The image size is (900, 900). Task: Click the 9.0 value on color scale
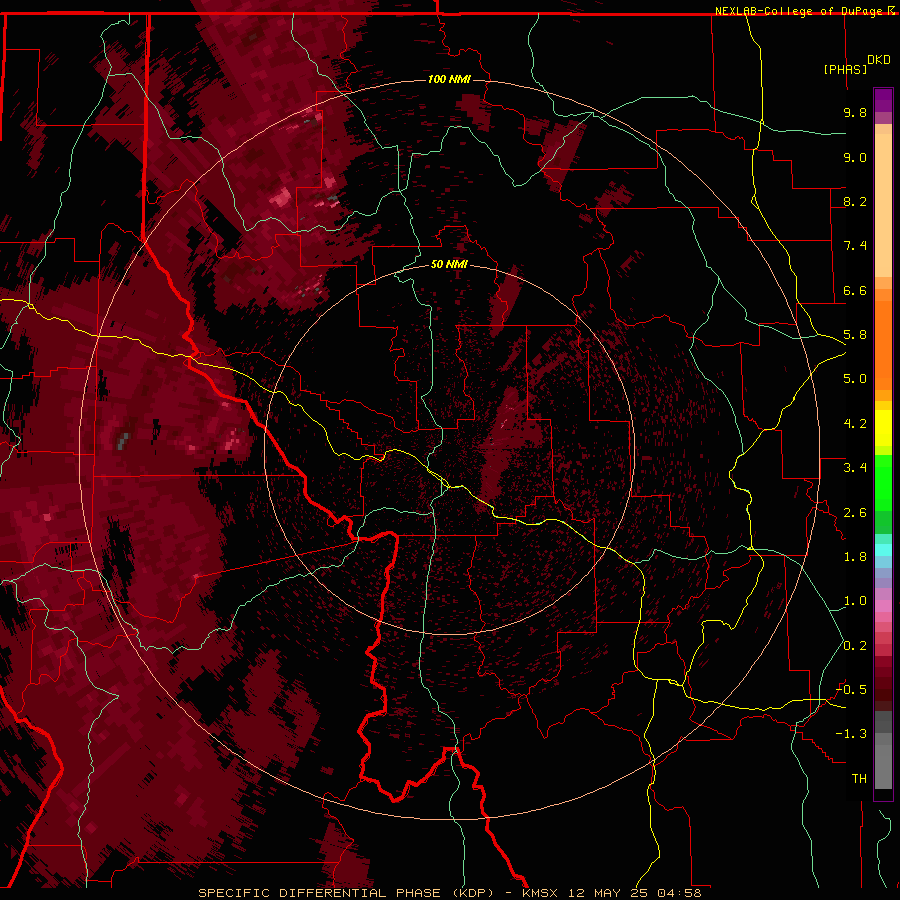pos(855,157)
